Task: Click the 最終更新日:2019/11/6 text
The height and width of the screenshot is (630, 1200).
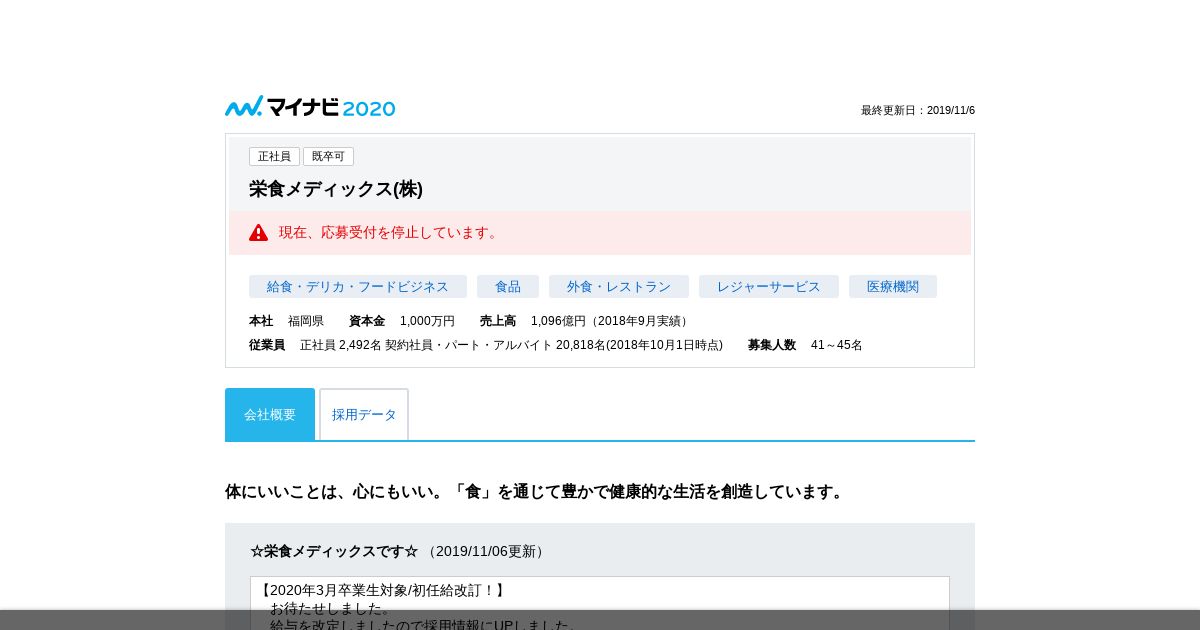Action: [x=918, y=110]
